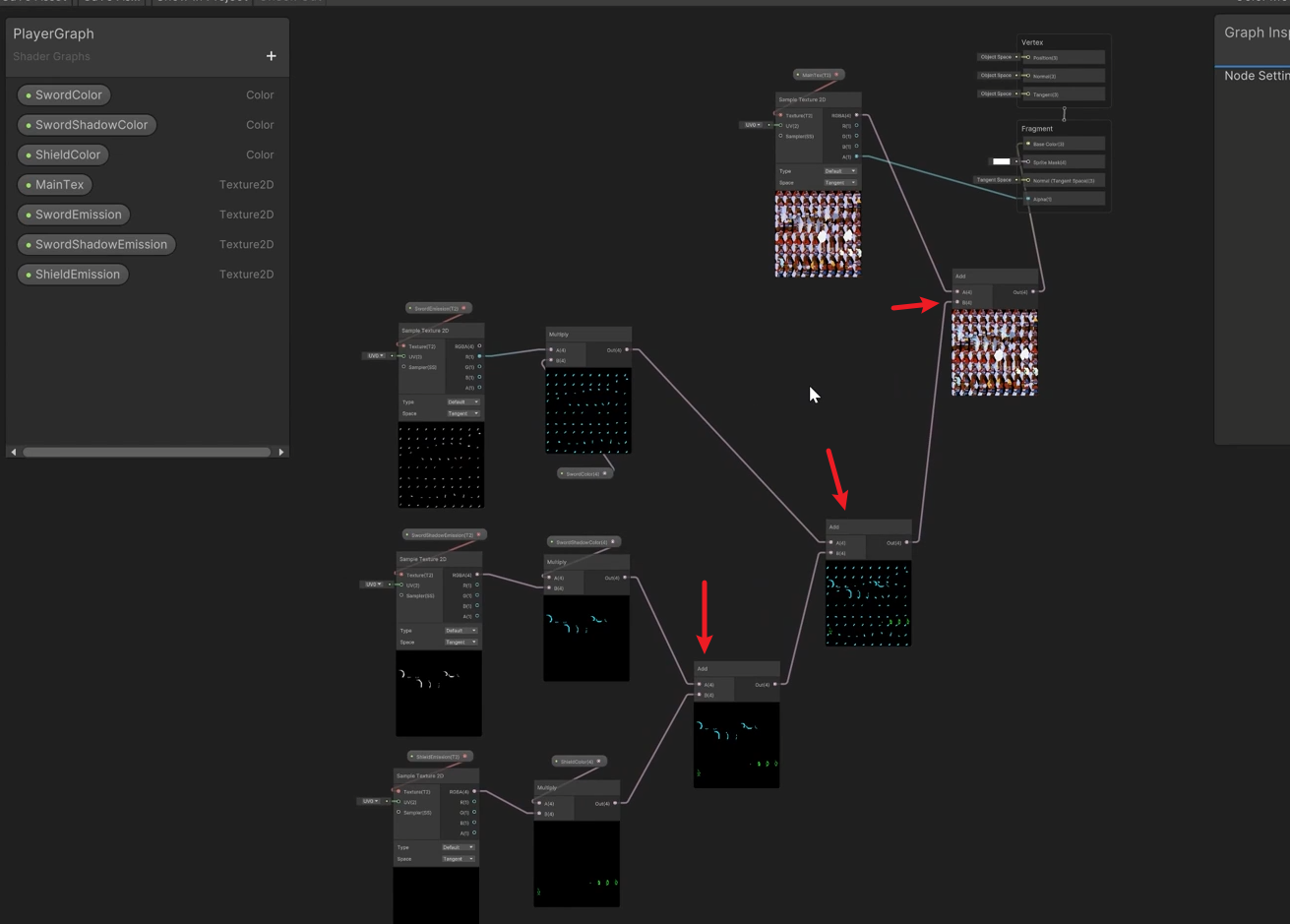This screenshot has height=924, width=1290.
Task: Open UV0 dropdown beside SwordEmission Sample Texture 2D
Action: coord(375,356)
